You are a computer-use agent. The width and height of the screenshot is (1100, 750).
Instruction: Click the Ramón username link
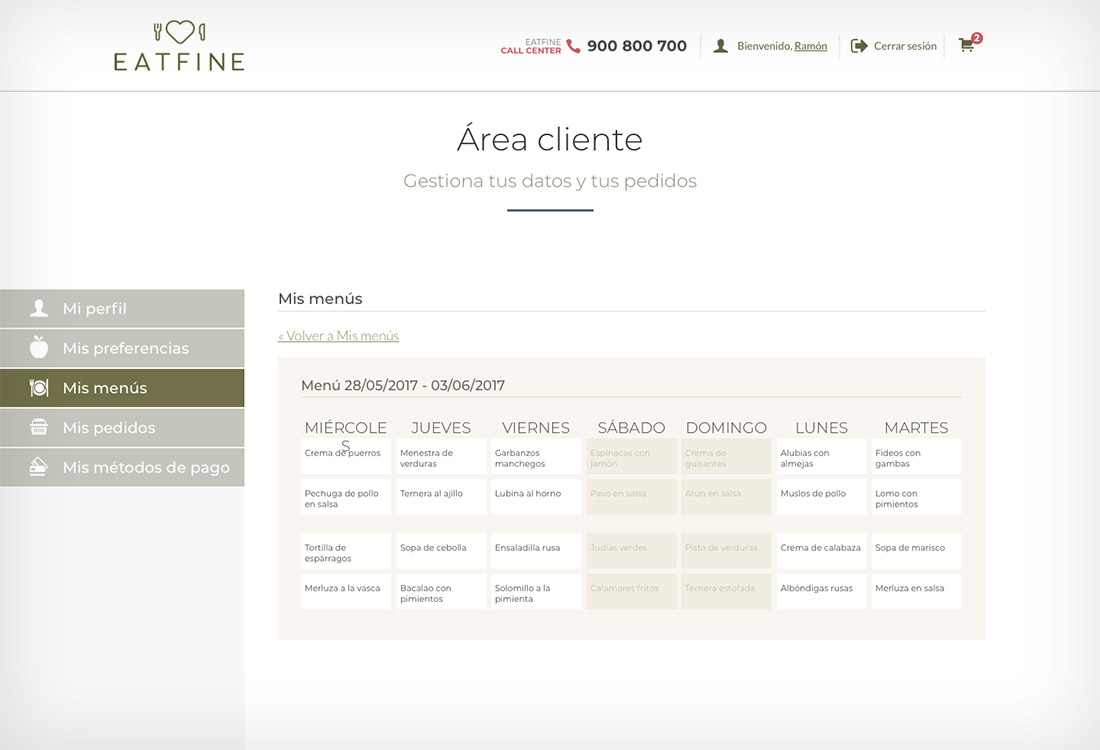pos(810,46)
